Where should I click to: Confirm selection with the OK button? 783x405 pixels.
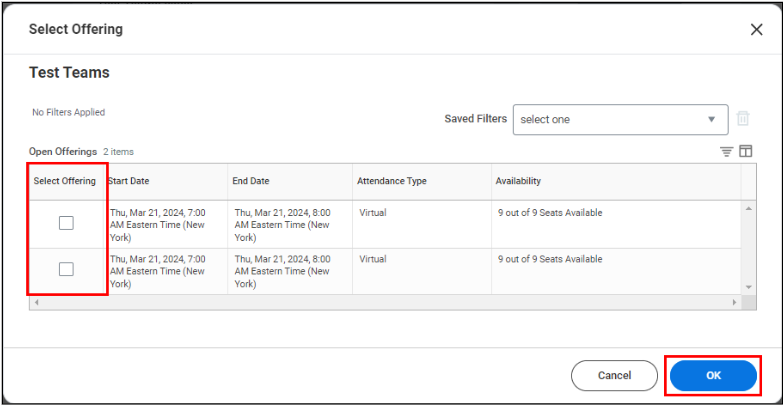[x=713, y=375]
